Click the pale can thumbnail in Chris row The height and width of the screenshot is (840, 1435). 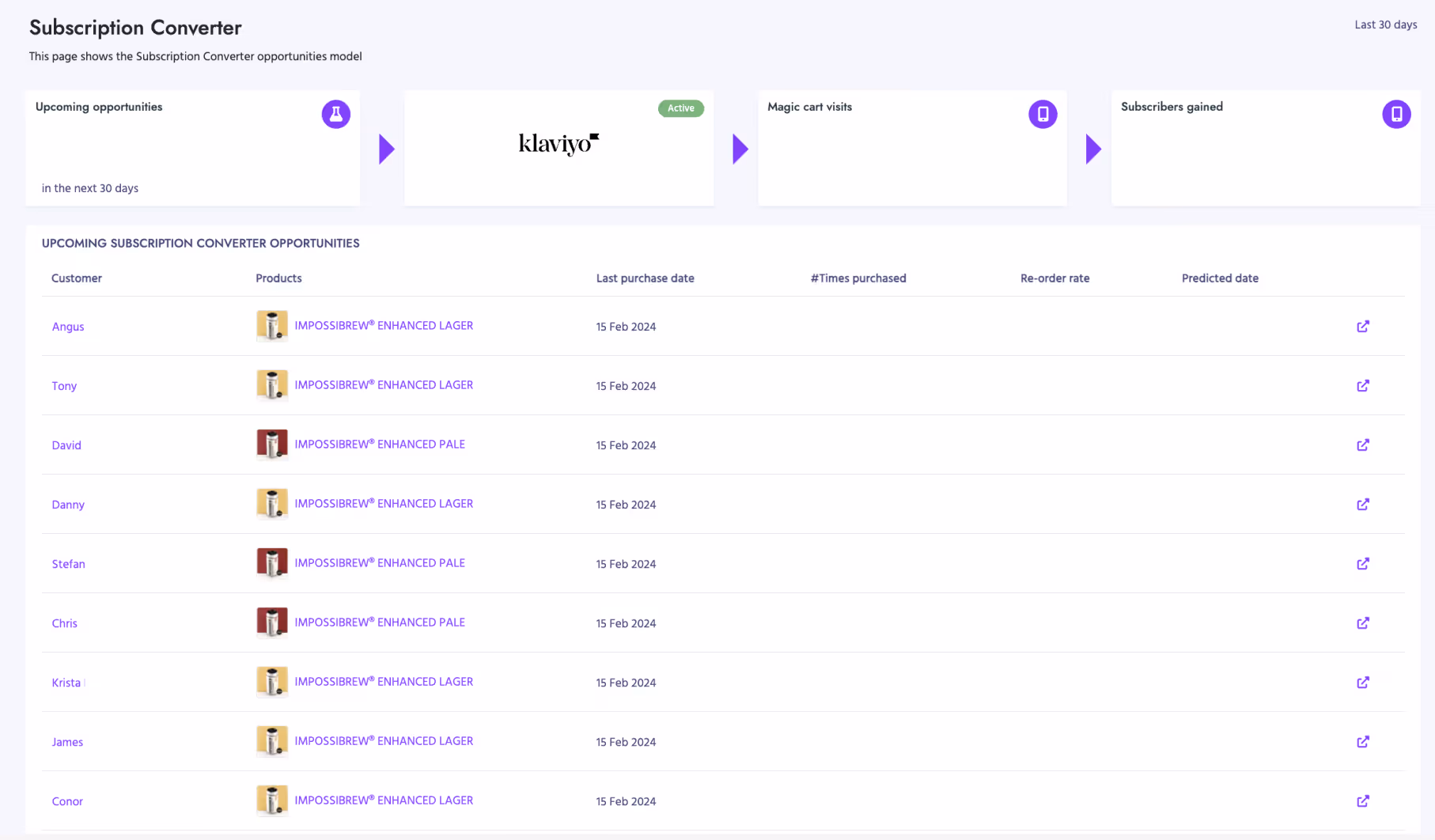[x=272, y=622]
